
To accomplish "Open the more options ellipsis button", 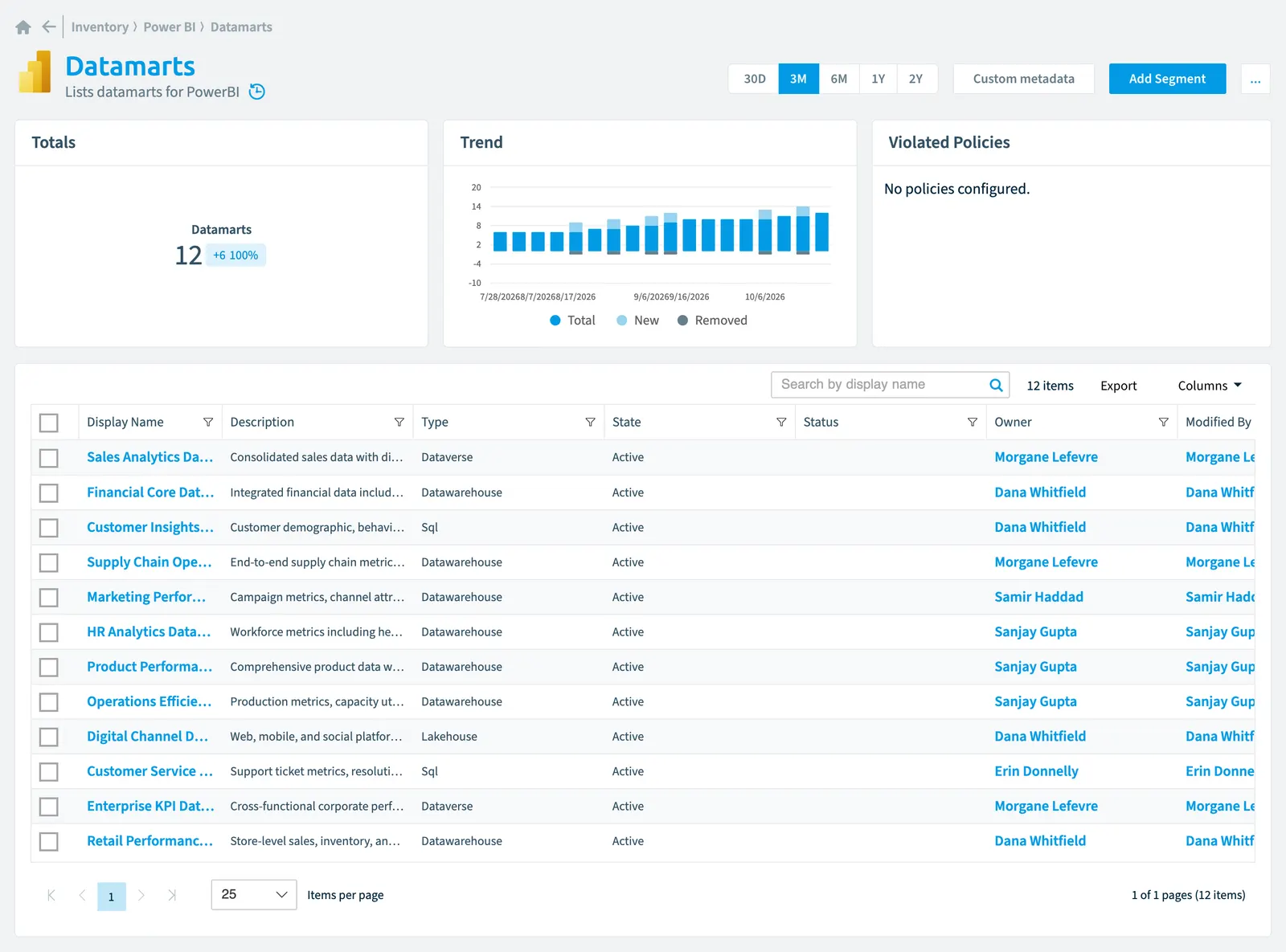I will 1255,79.
